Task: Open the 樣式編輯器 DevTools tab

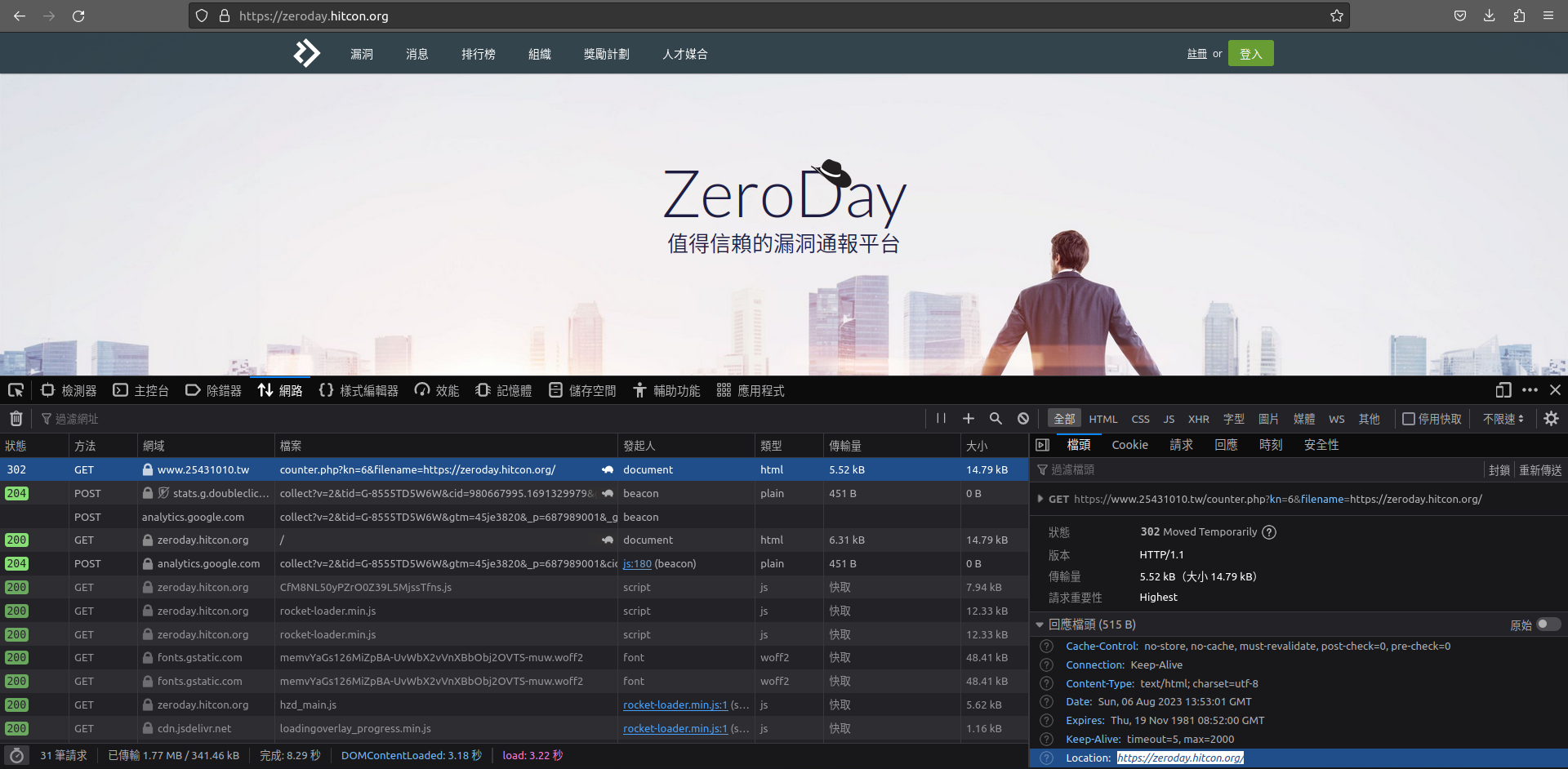Action: 359,390
